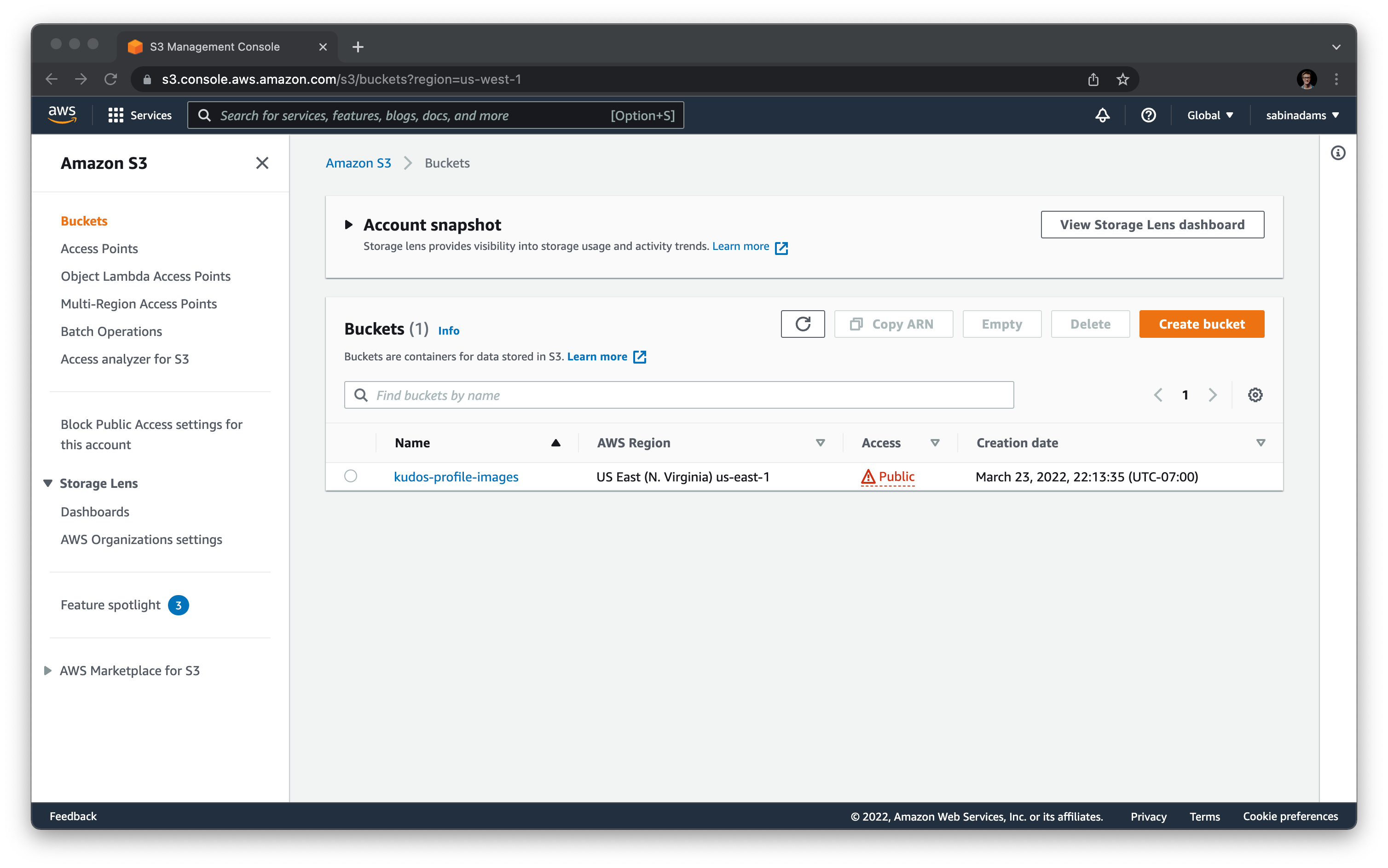1388x868 pixels.
Task: Go to Access Points in sidebar
Action: pos(99,249)
